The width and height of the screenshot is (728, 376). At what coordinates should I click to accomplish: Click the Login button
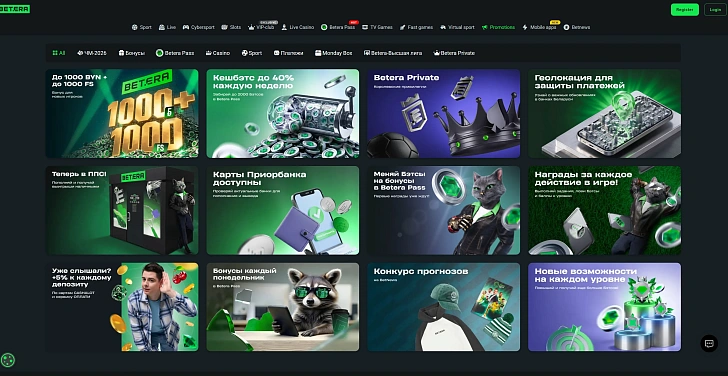tap(715, 9)
